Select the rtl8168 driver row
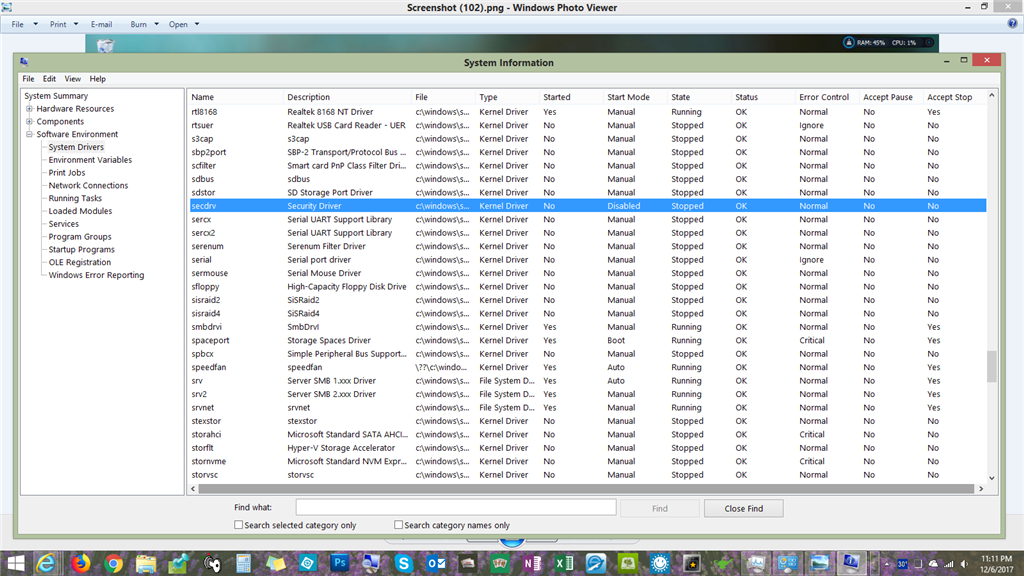This screenshot has height=576, width=1024. pyautogui.click(x=588, y=112)
